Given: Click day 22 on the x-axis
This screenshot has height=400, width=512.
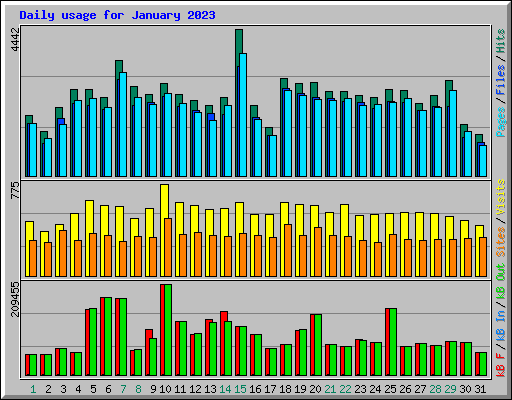Looking at the screenshot, I should point(345,389).
